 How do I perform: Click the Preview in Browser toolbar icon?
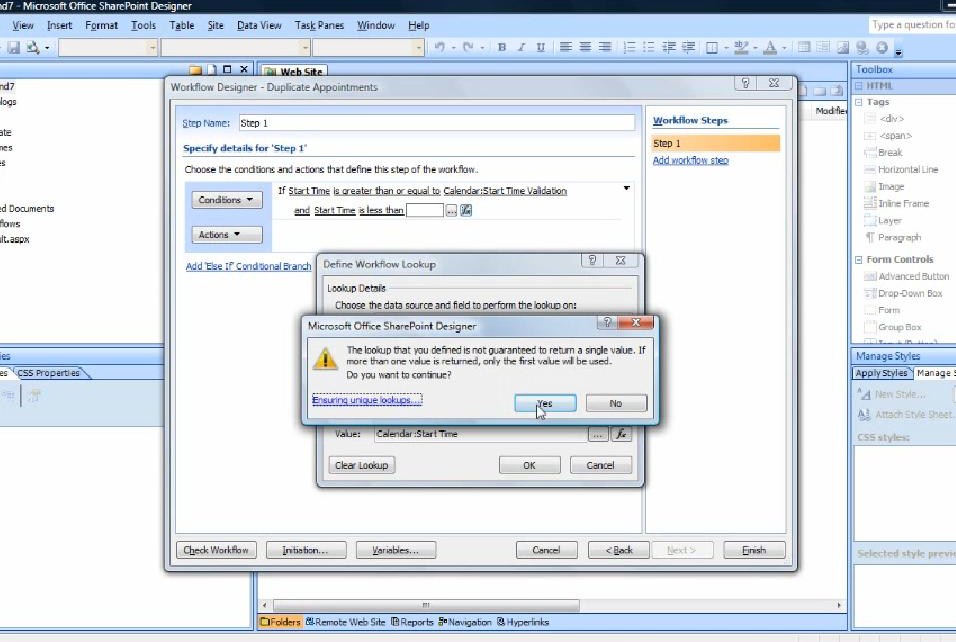pos(33,48)
